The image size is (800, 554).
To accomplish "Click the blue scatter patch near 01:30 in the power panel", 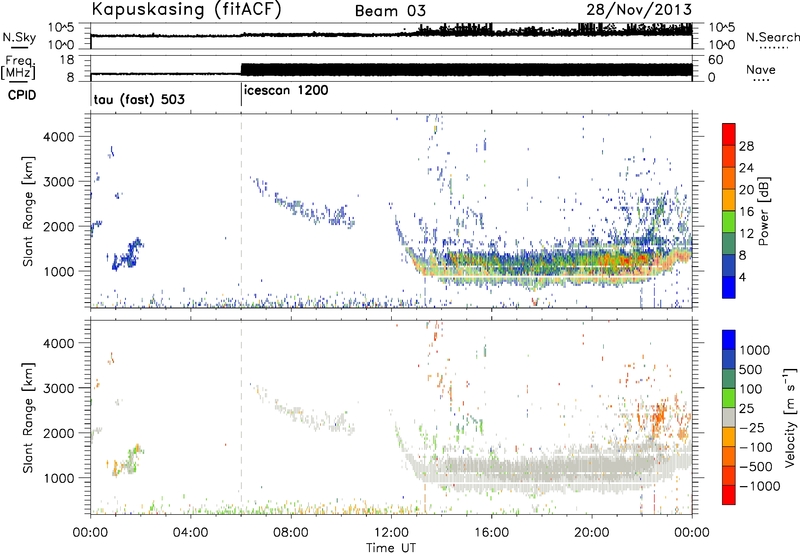I will click(128, 254).
